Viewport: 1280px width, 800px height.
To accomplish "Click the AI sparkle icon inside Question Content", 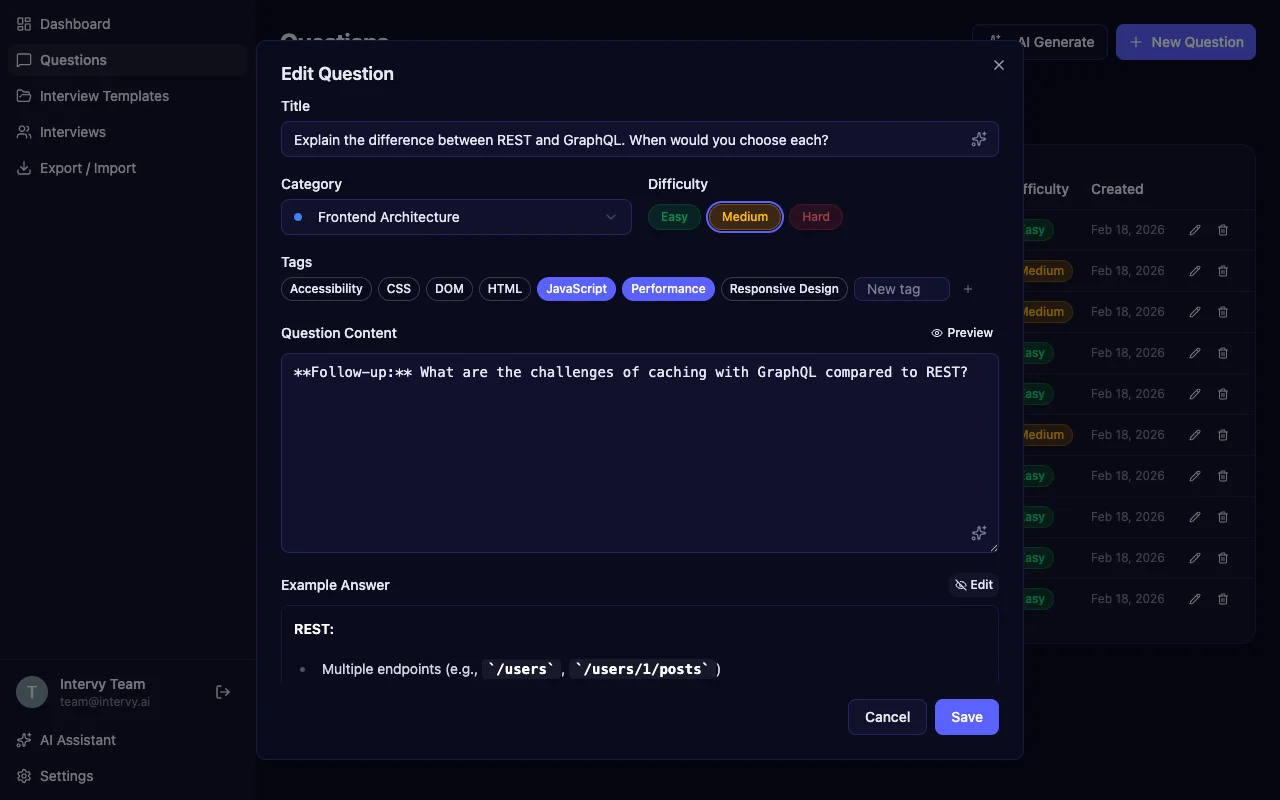I will (978, 533).
